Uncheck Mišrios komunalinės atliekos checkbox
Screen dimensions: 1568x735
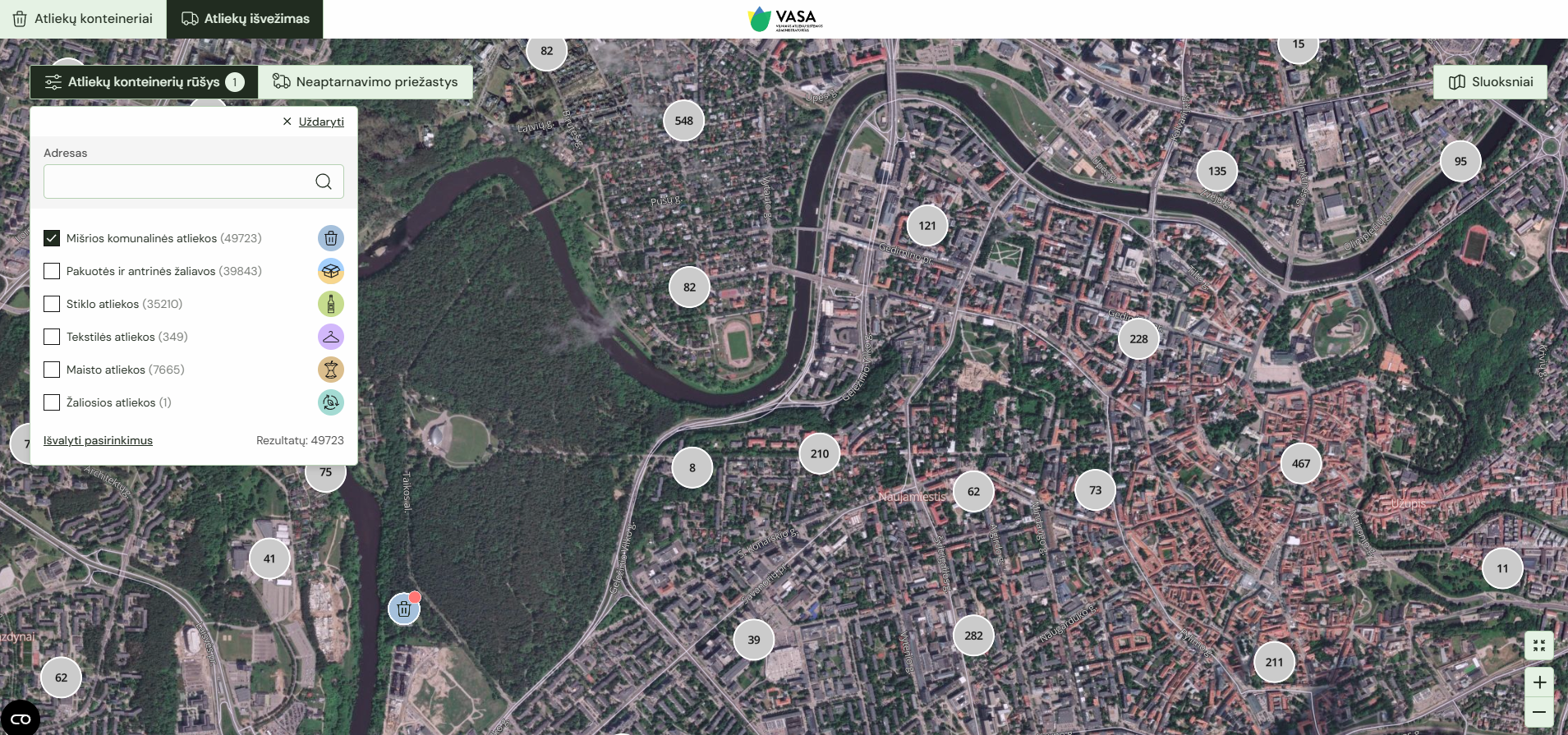[52, 238]
